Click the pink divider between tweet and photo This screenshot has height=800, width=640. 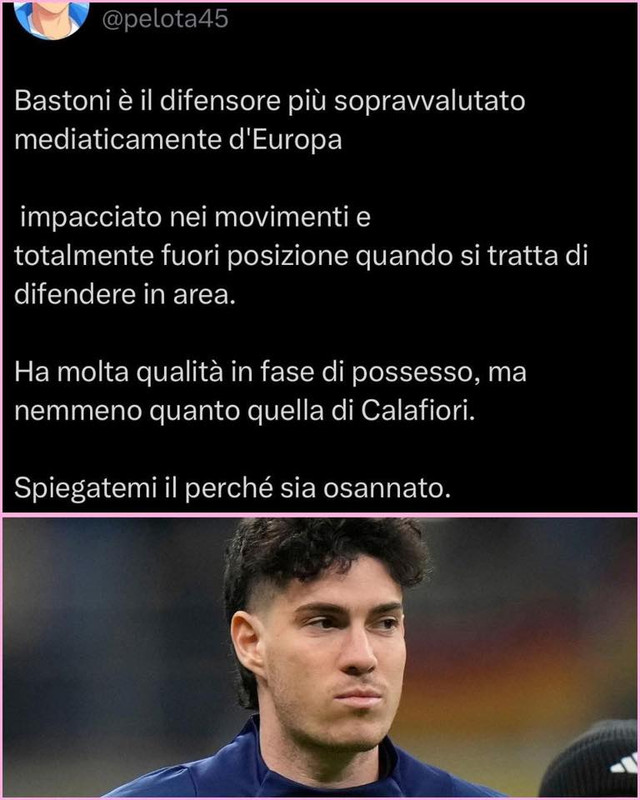point(320,515)
